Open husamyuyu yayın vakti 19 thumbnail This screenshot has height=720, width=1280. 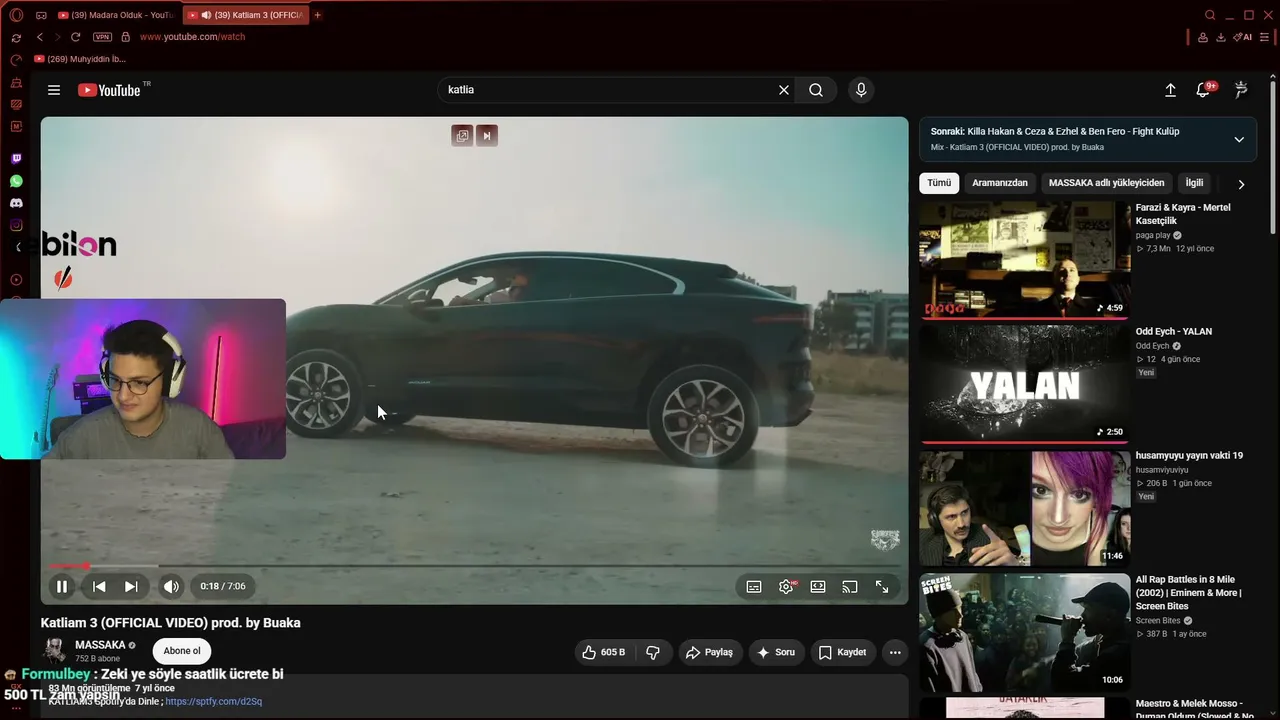point(1025,508)
